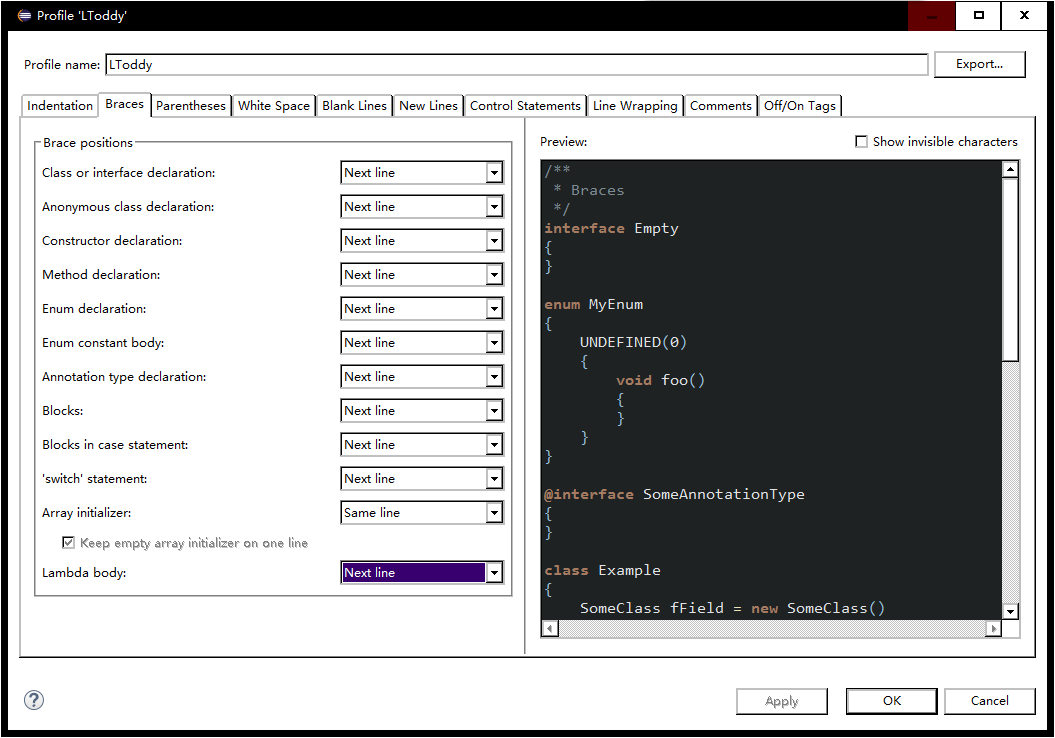
Task: Open Off/On Tags tab
Action: coord(800,106)
